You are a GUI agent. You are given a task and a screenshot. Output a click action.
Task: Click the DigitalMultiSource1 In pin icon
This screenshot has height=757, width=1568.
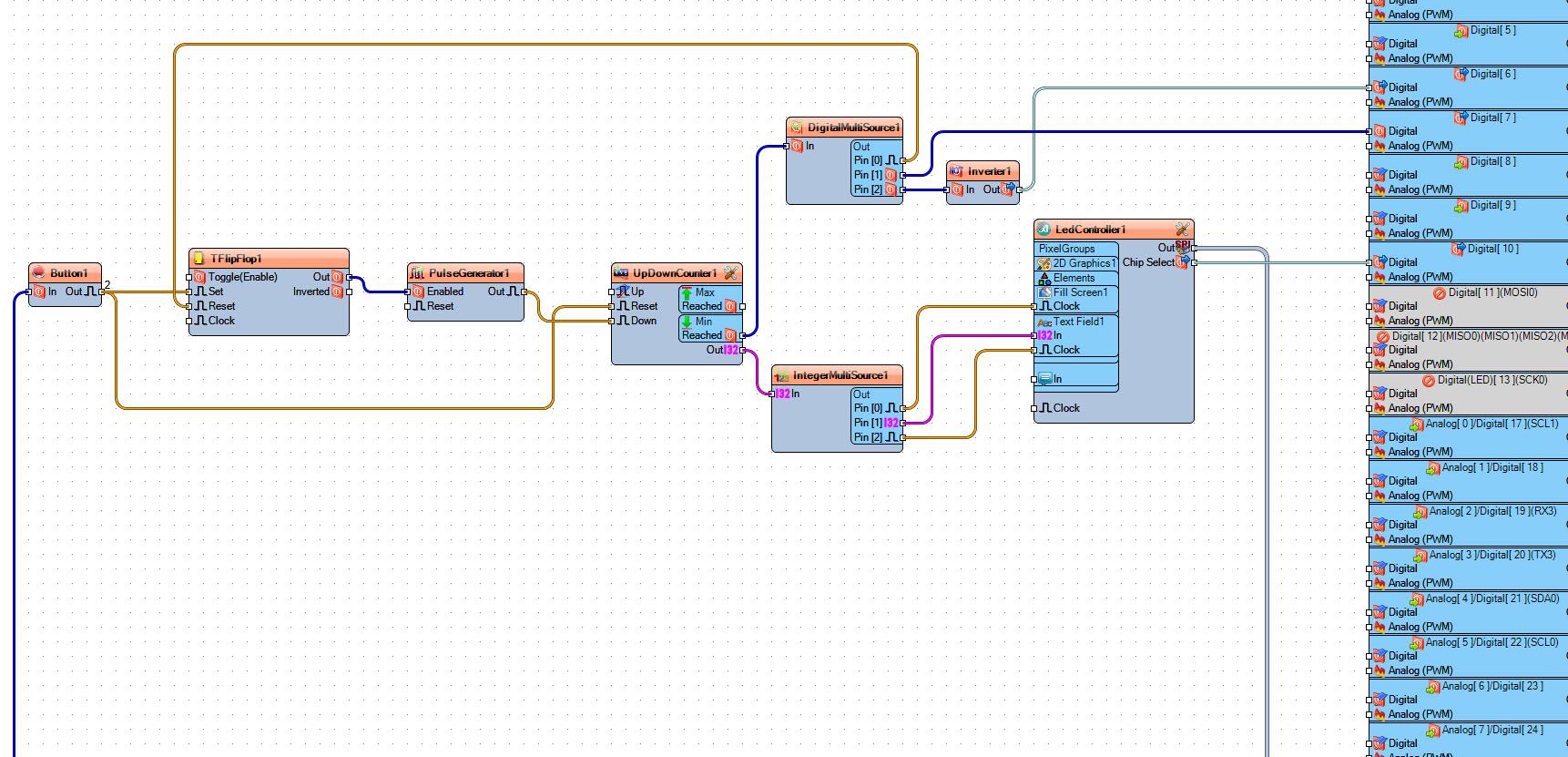(797, 146)
